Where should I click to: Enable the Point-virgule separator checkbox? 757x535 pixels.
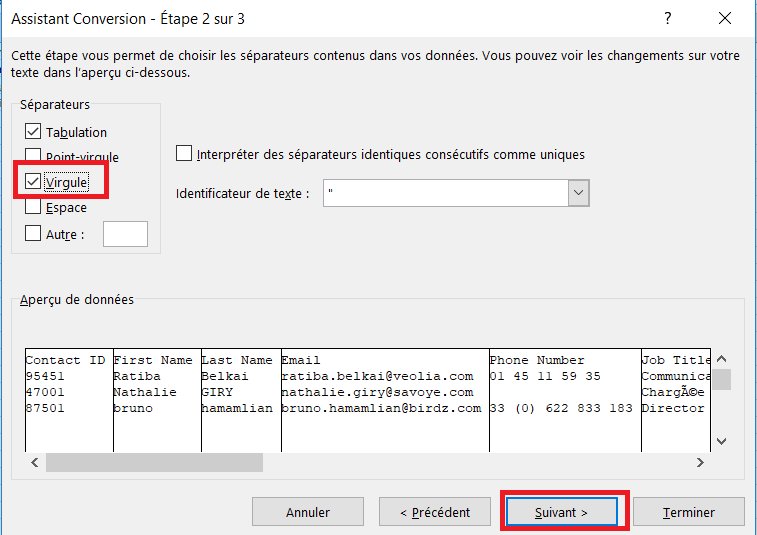[33, 155]
